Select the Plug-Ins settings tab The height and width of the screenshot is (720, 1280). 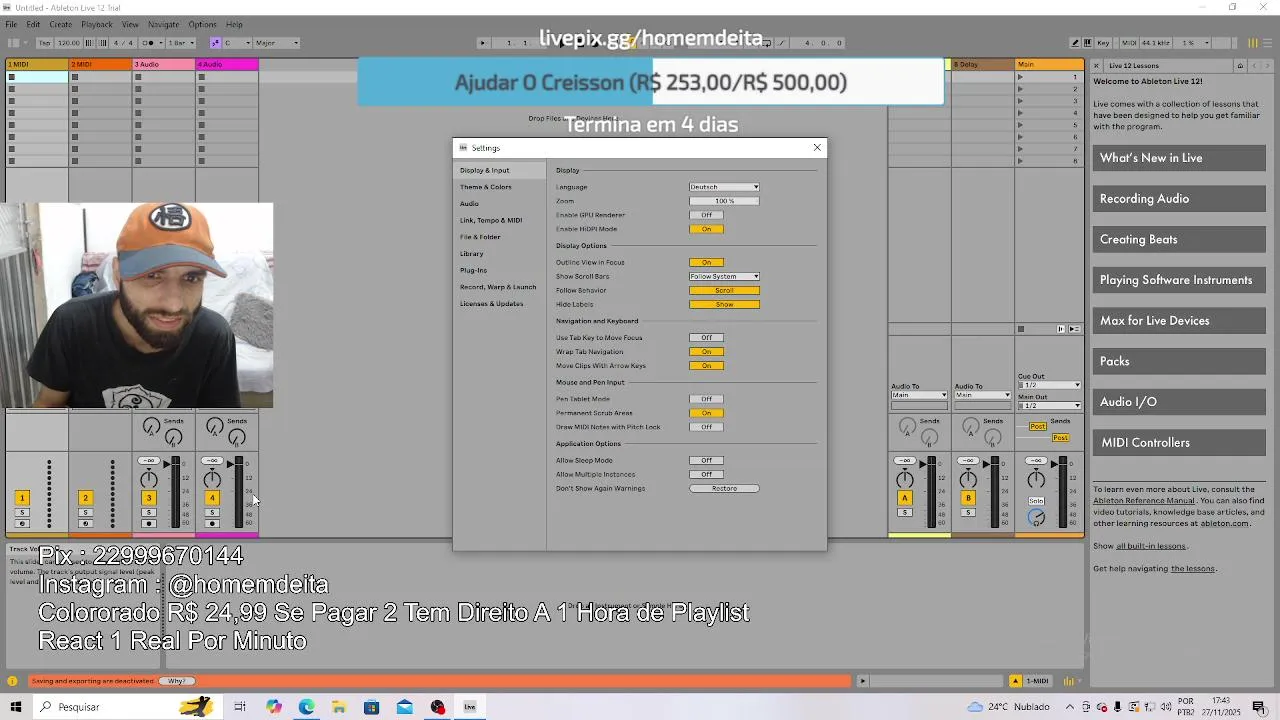(473, 270)
